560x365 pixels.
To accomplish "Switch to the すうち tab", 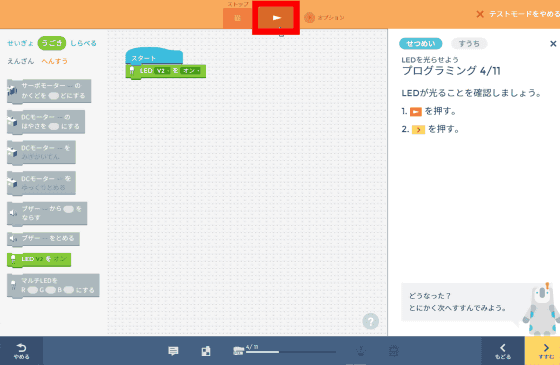I will 469,44.
